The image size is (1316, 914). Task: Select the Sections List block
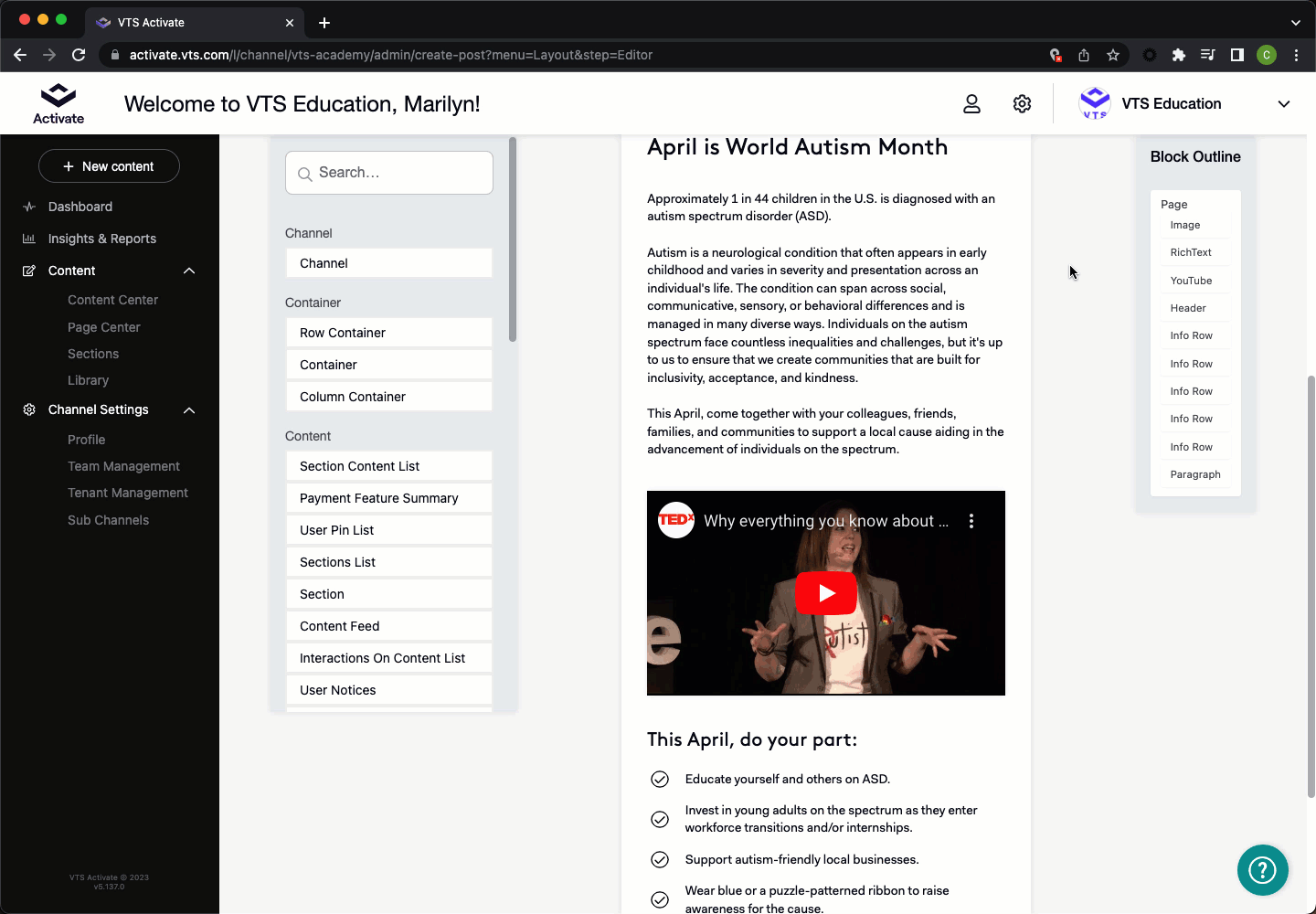tap(389, 562)
